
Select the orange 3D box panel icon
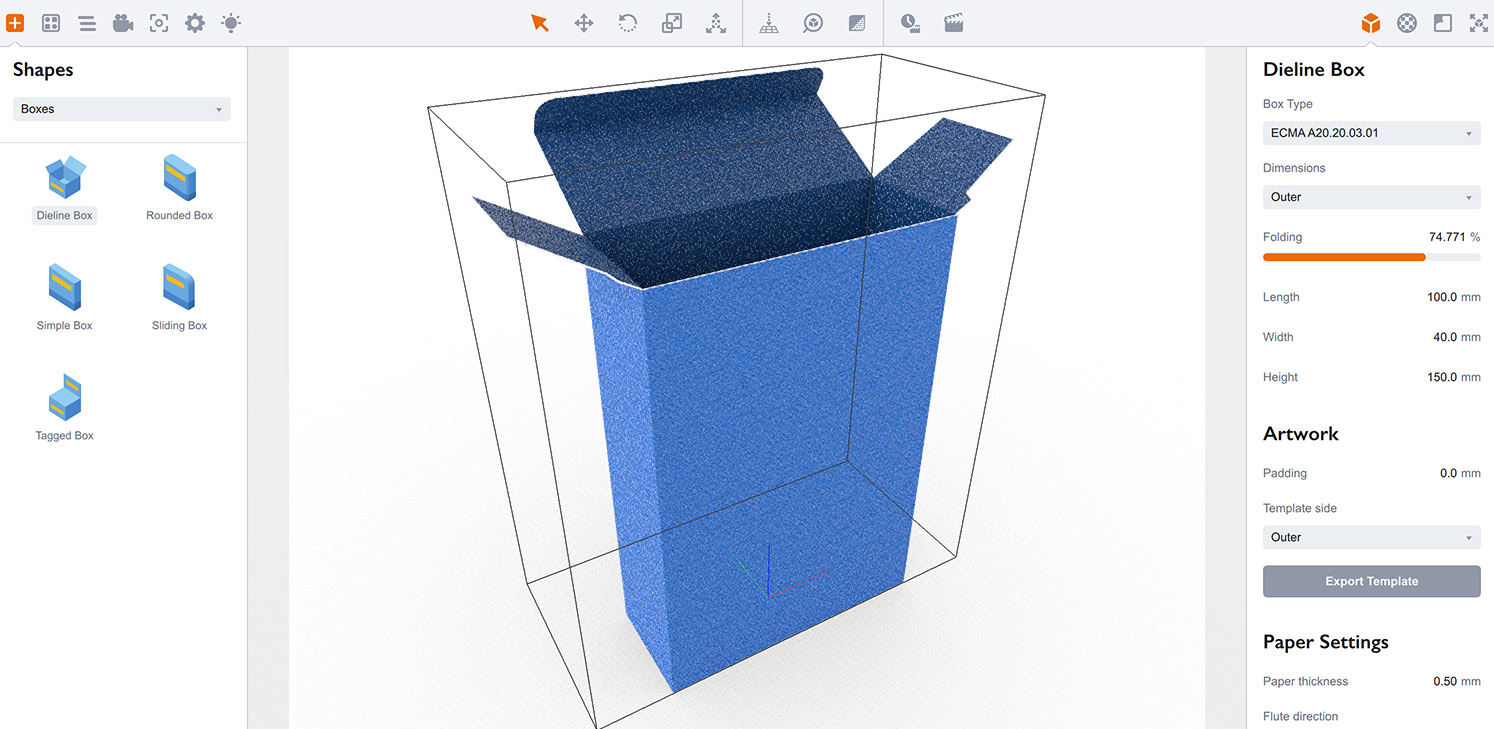1370,22
